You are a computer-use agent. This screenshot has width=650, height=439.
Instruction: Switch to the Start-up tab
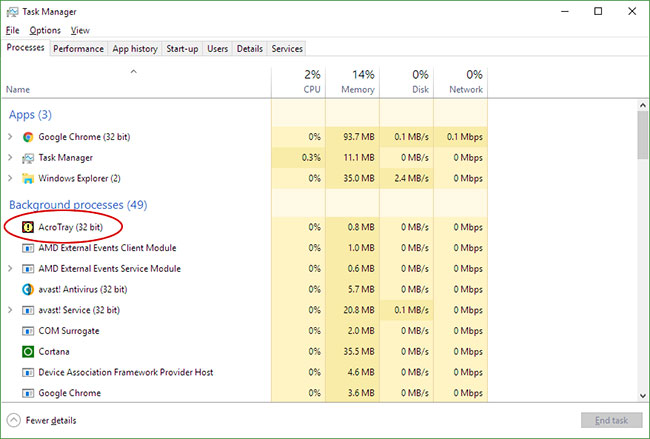coord(182,49)
